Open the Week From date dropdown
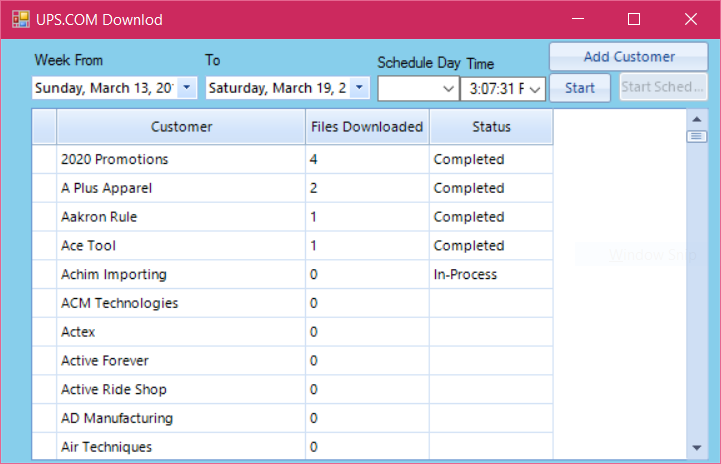Screen dimensions: 721x464 pos(188,88)
